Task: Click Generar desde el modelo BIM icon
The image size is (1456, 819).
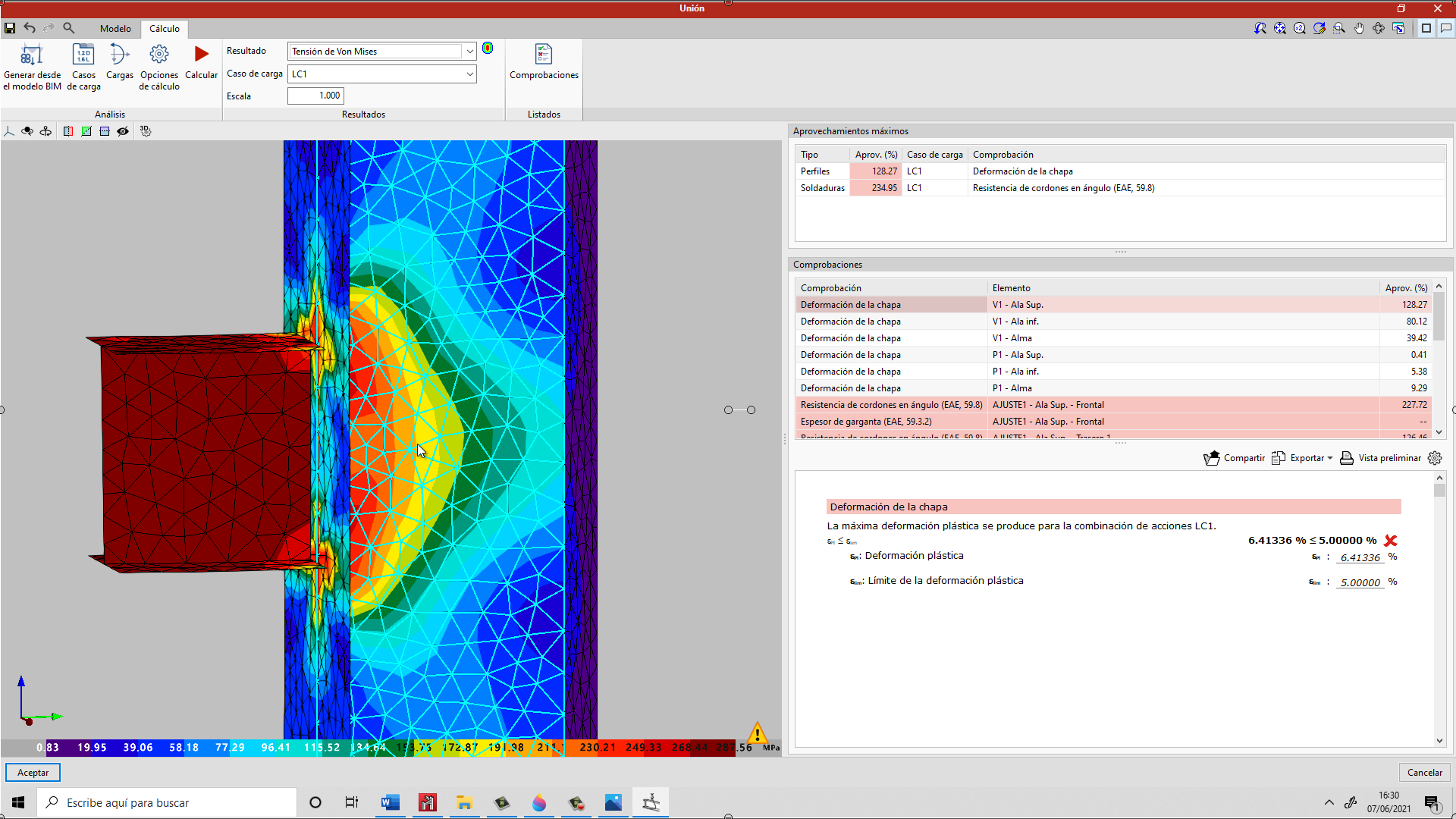Action: [x=32, y=55]
